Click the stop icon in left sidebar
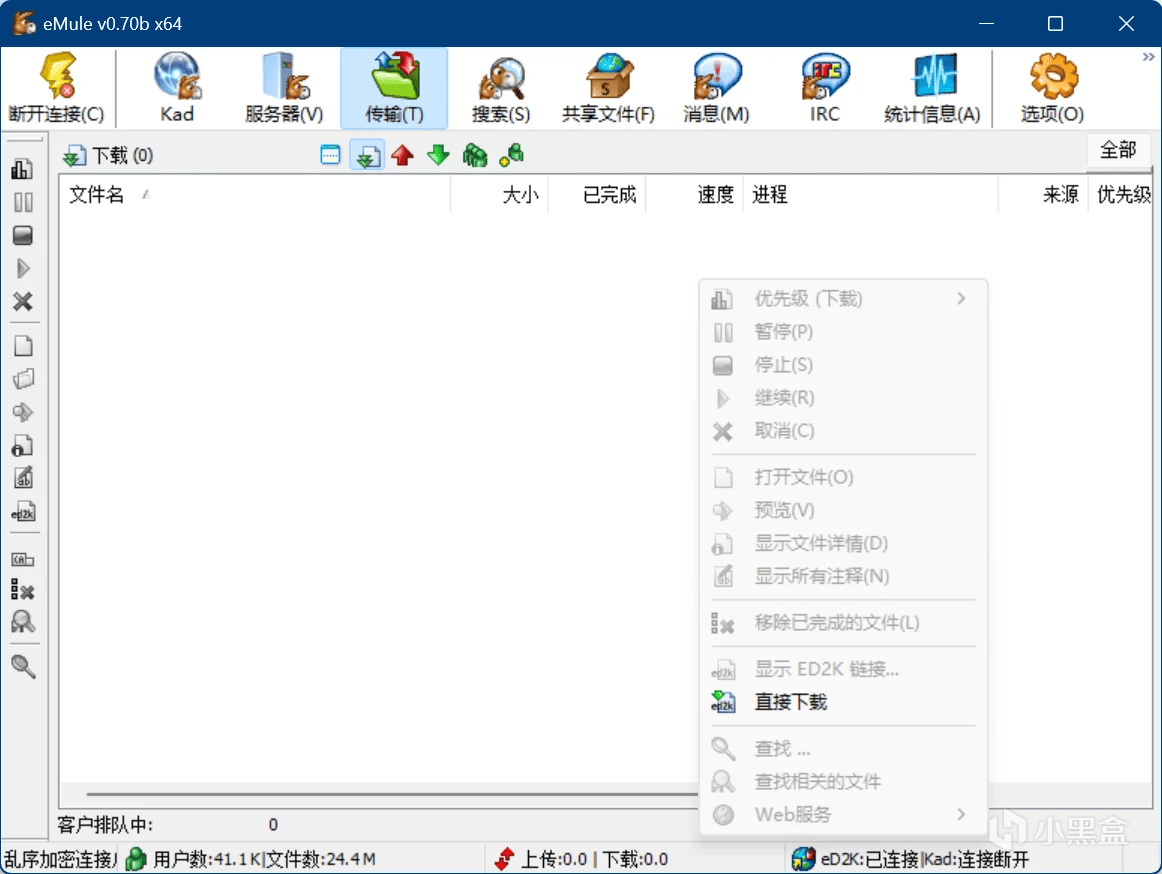1162x874 pixels. [23, 236]
